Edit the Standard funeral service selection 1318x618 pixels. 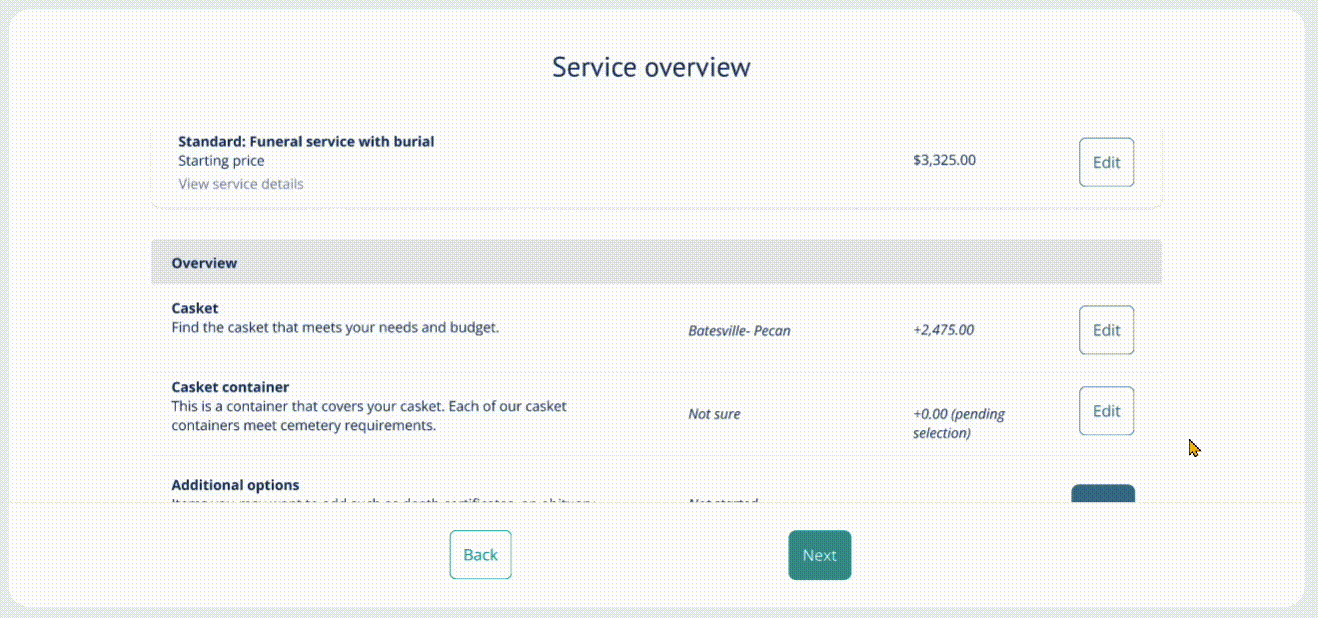tap(1106, 162)
